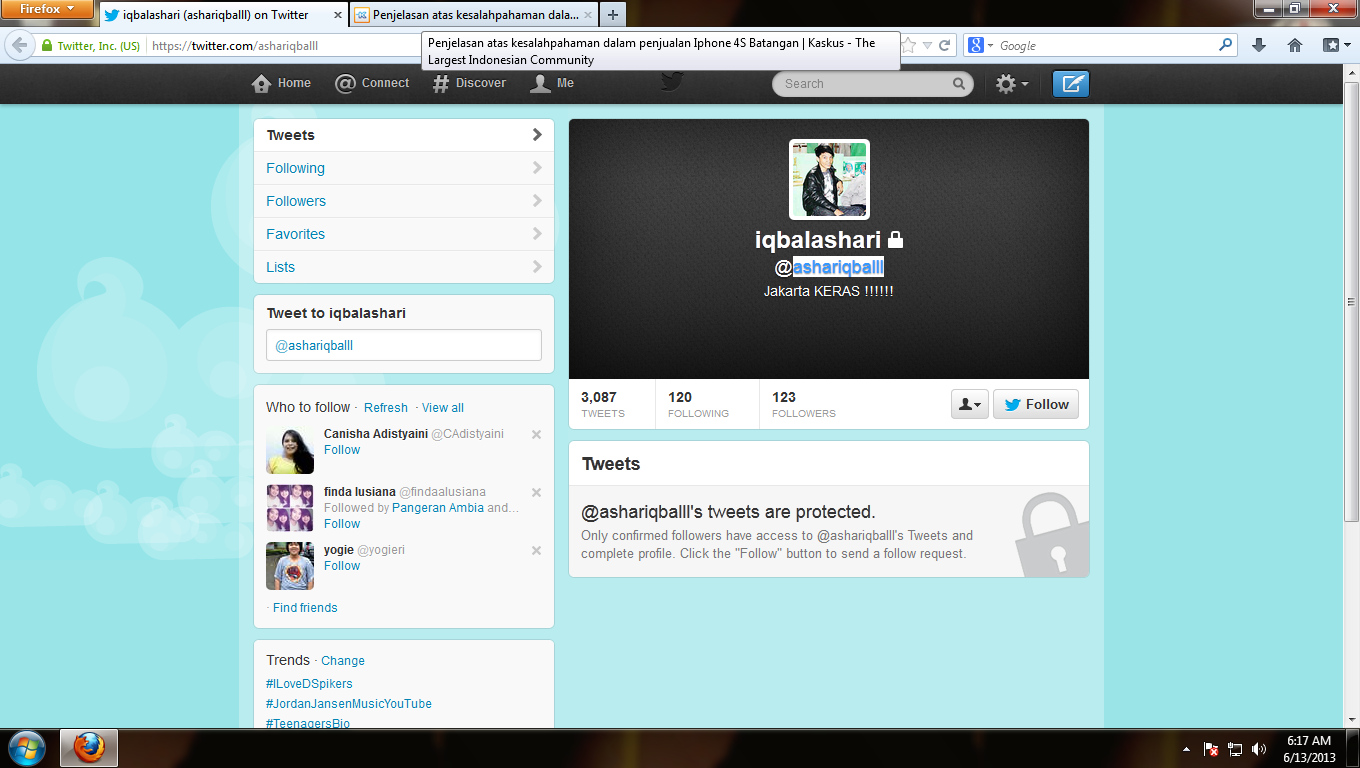Bookmark this page with the star icon
This screenshot has height=768, width=1360.
point(909,46)
